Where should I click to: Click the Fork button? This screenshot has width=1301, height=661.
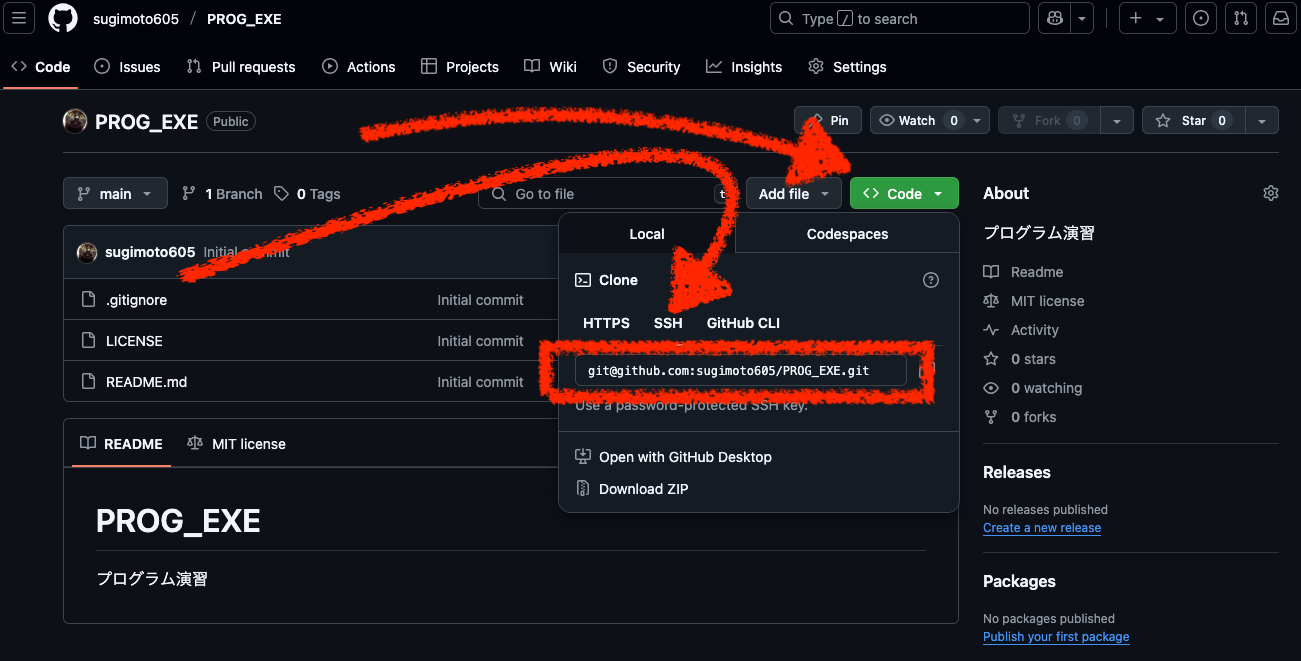1049,120
